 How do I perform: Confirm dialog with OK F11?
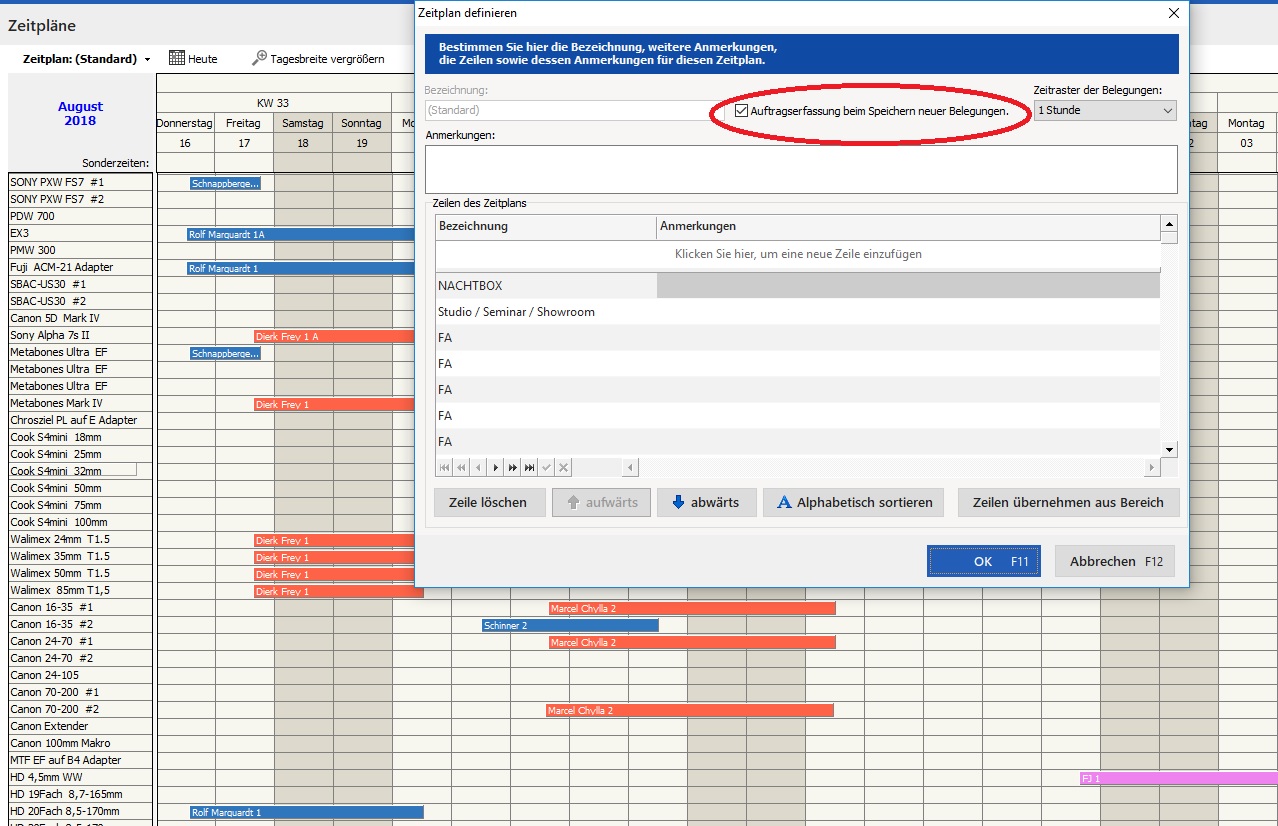[984, 561]
